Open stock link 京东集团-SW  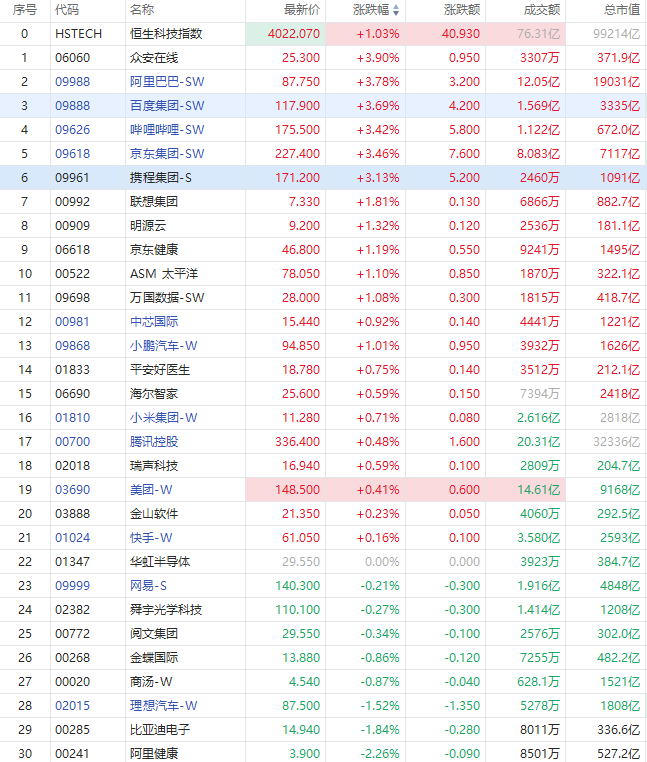167,154
